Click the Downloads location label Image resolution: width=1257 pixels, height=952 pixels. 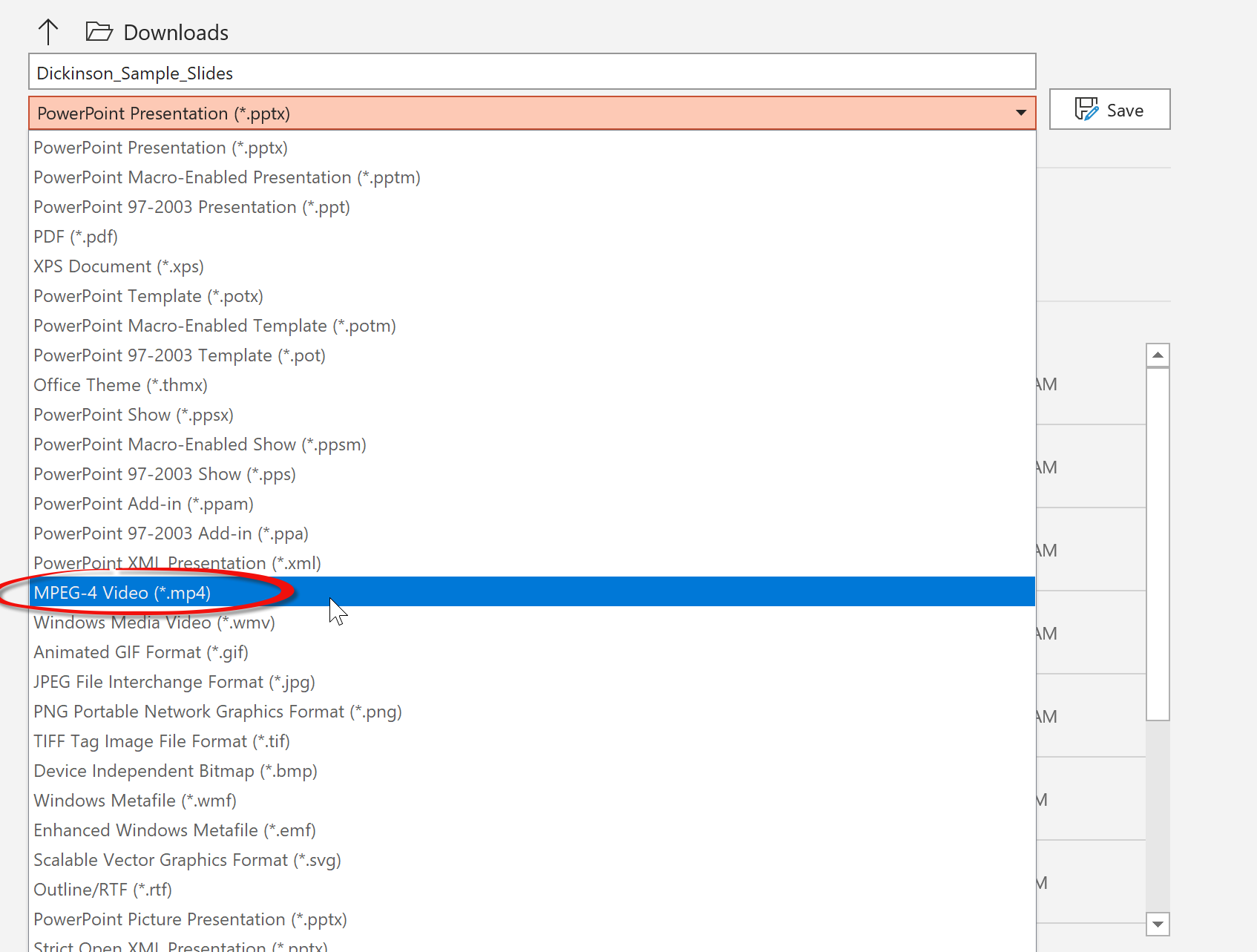pyautogui.click(x=176, y=33)
